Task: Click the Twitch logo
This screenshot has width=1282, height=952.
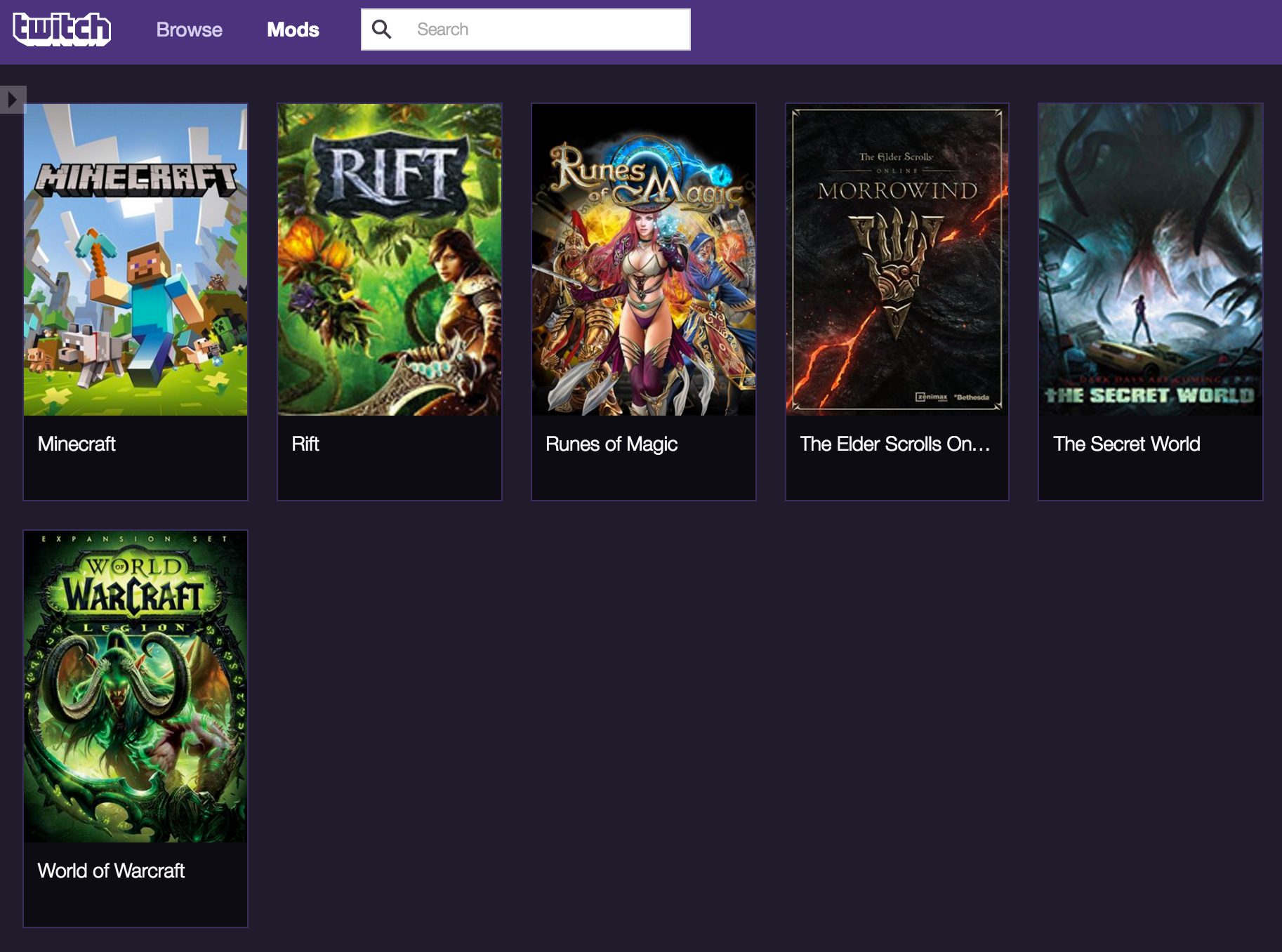Action: point(62,29)
